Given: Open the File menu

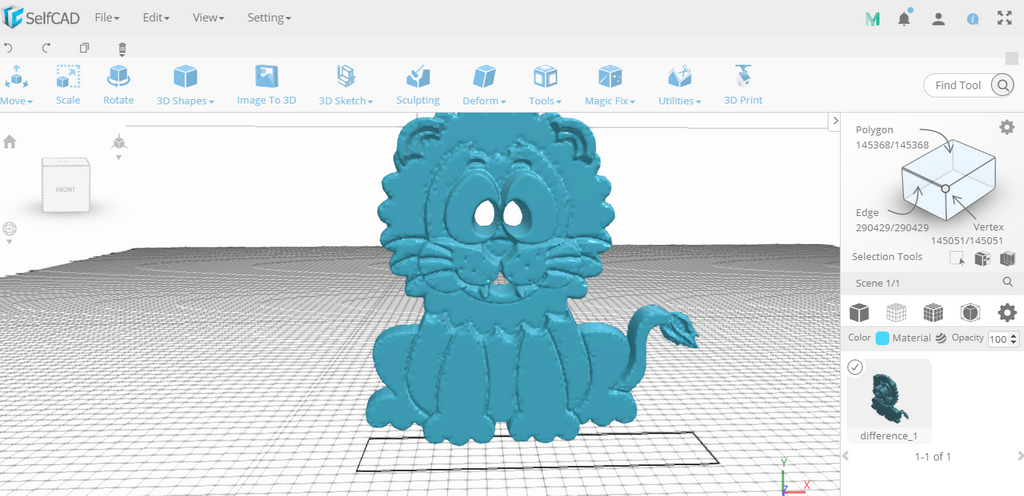Looking at the screenshot, I should (x=107, y=18).
